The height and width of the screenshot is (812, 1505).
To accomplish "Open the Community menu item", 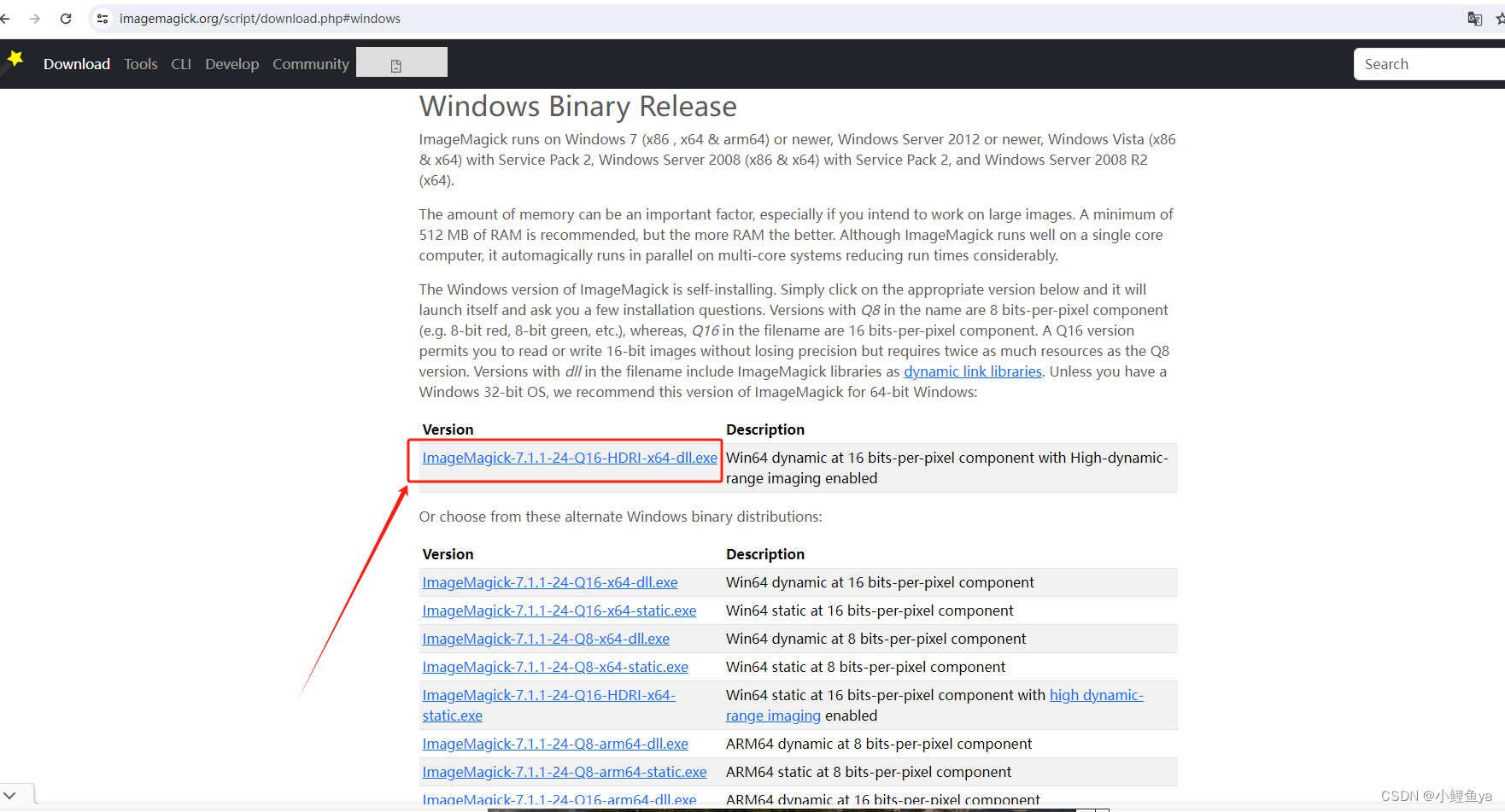I will (311, 64).
